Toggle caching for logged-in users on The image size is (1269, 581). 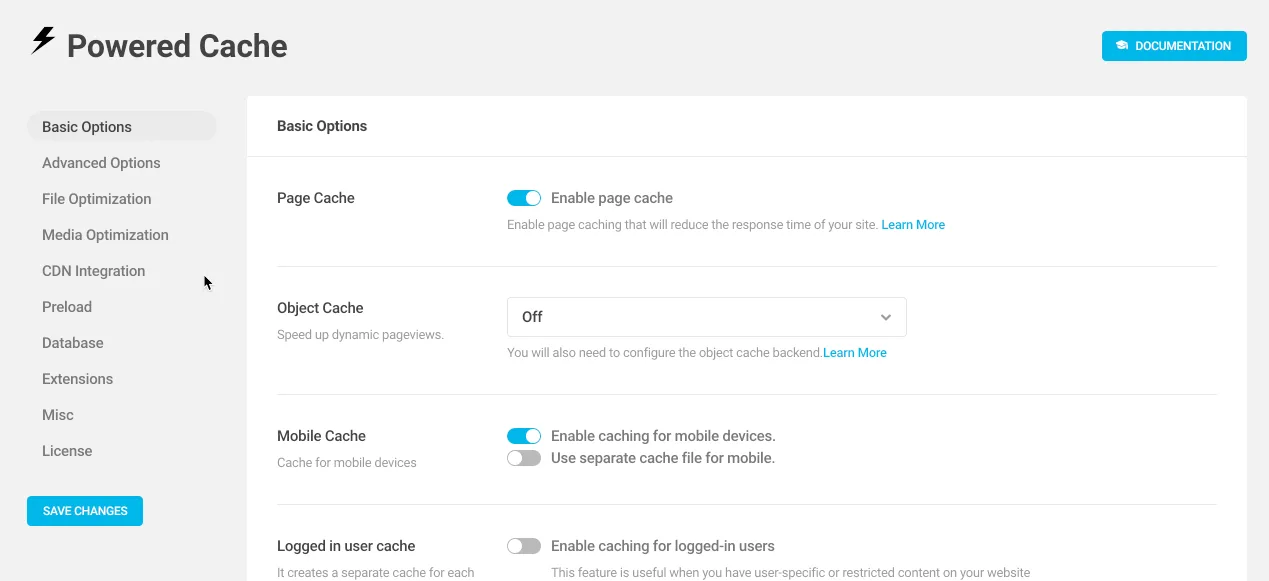coord(523,546)
